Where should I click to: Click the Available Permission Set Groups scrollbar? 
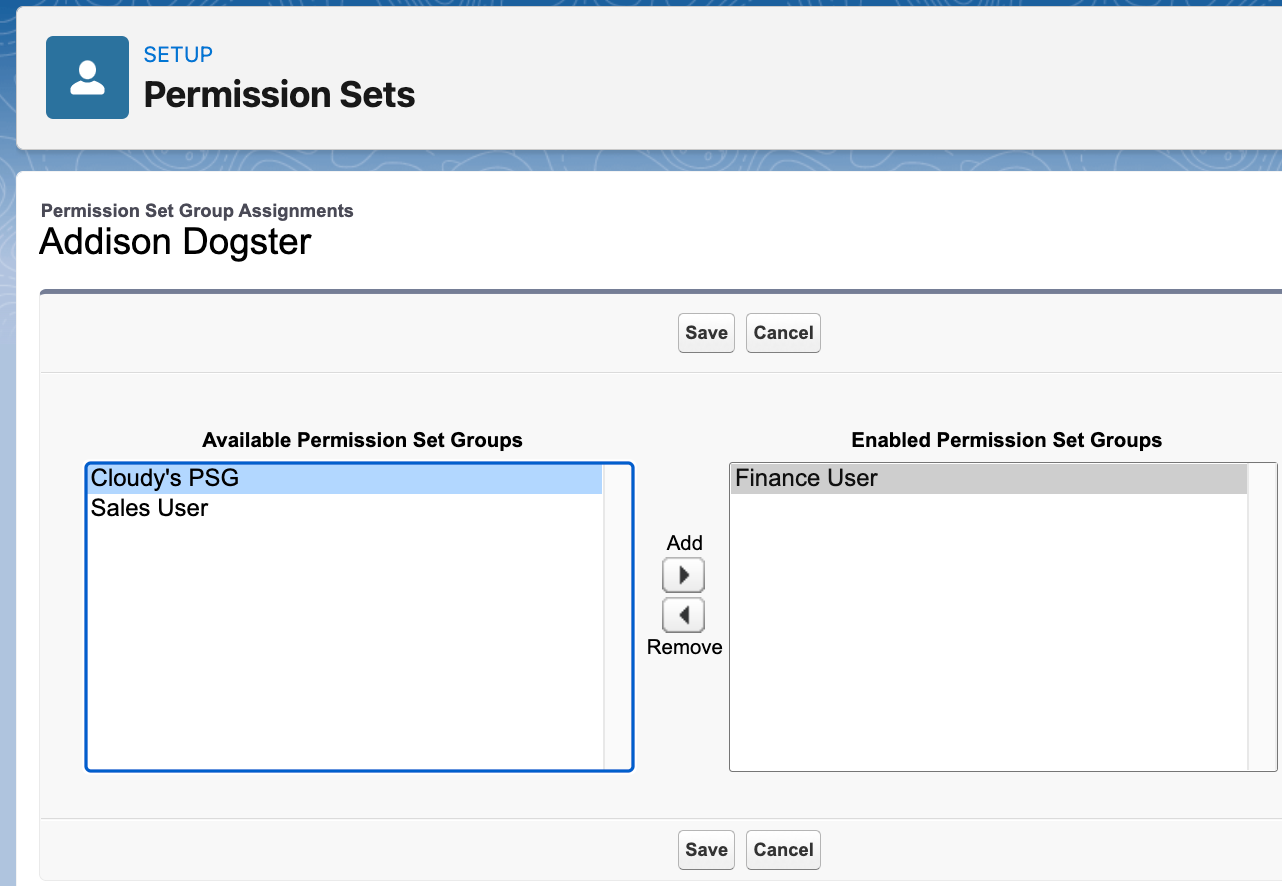[x=615, y=615]
